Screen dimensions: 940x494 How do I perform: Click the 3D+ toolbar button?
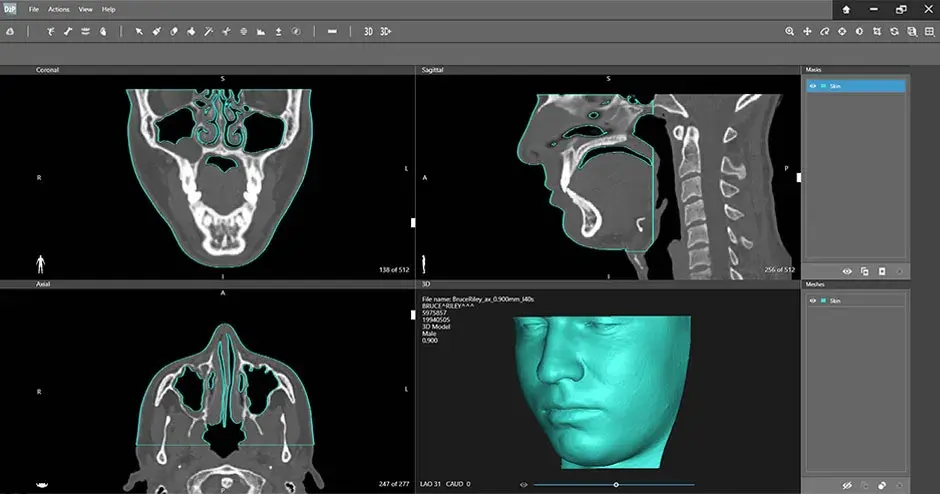[386, 31]
